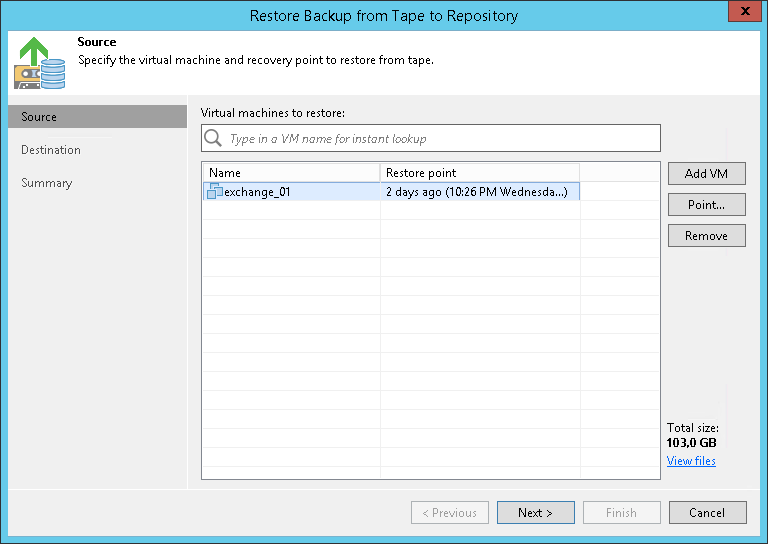Focus the VM name lookup field
This screenshot has height=544, width=768.
(440, 138)
